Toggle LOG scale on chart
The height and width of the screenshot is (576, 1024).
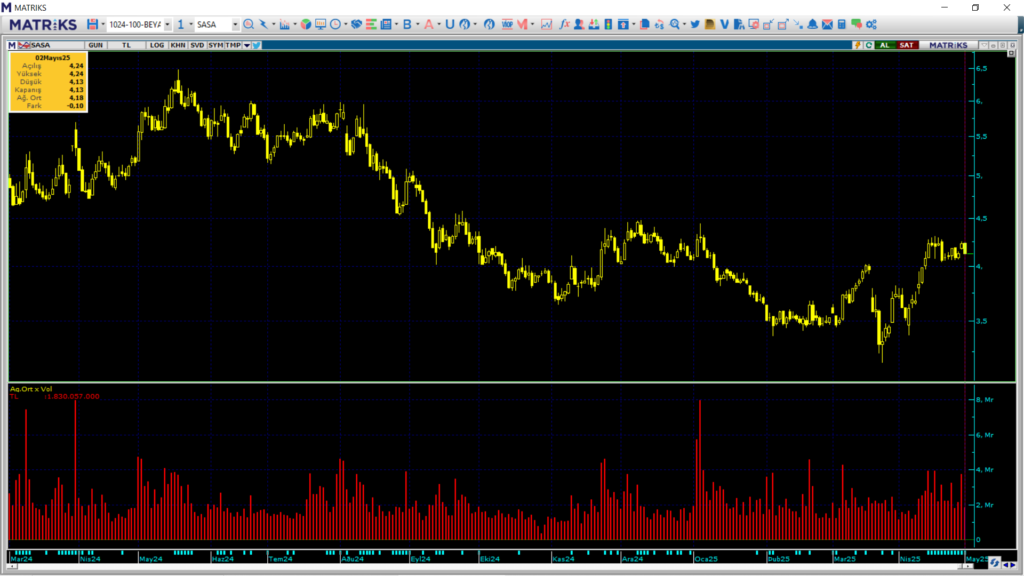point(157,45)
